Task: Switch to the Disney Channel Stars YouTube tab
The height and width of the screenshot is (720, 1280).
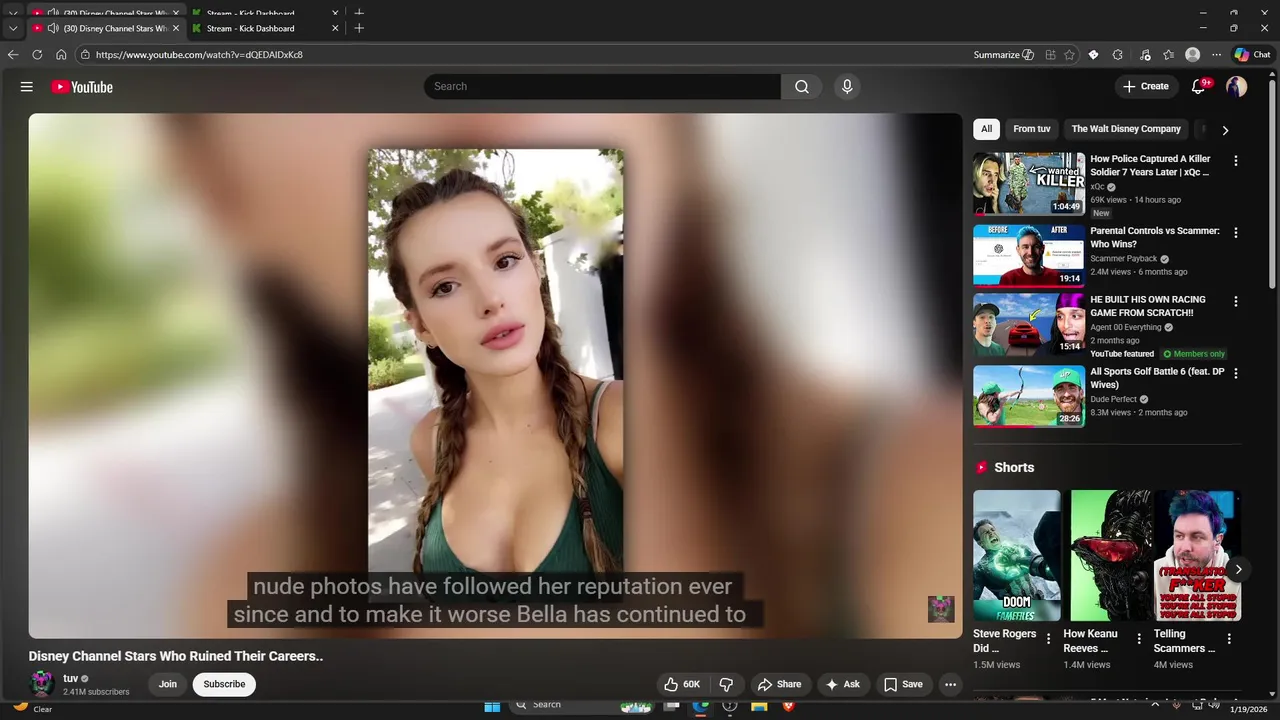Action: click(x=105, y=28)
